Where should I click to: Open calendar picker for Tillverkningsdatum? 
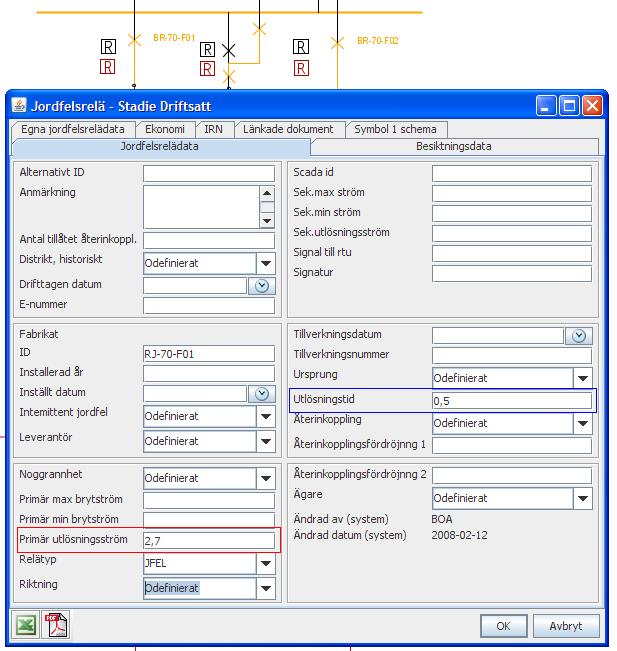point(578,335)
